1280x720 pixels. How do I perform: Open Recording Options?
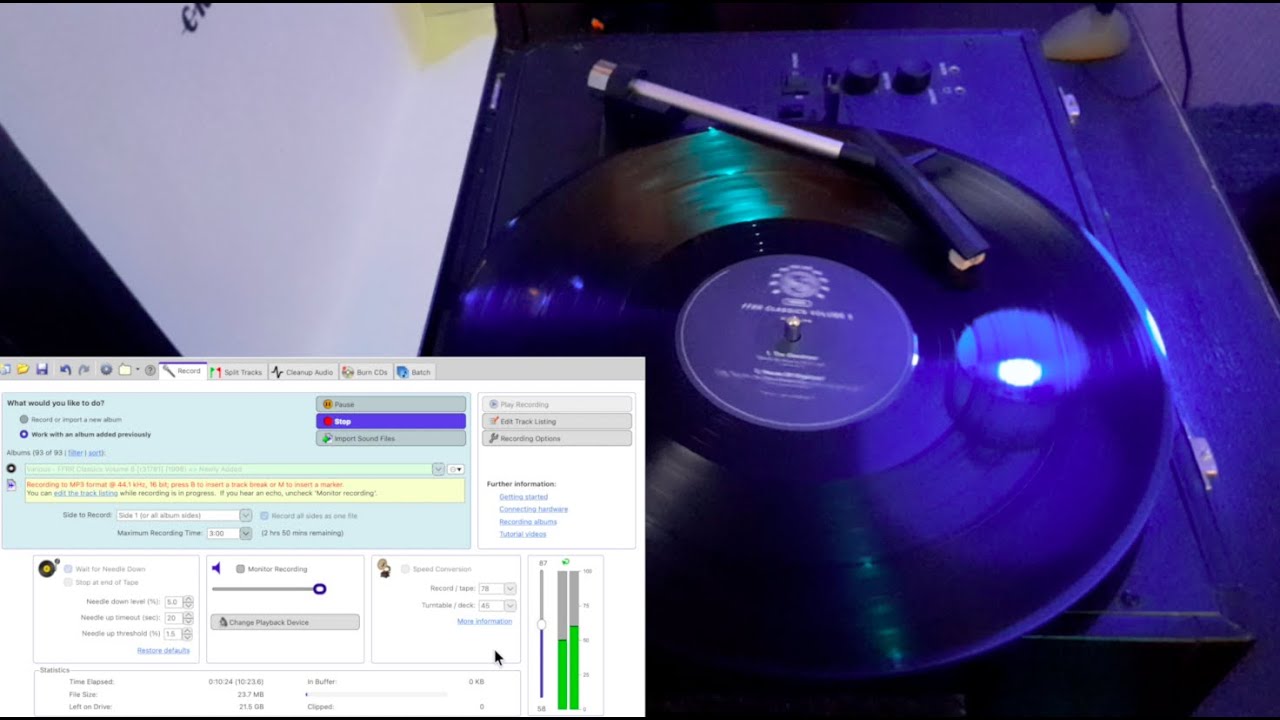click(x=557, y=438)
